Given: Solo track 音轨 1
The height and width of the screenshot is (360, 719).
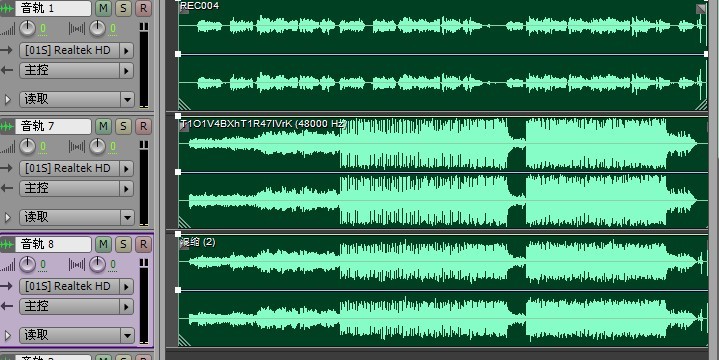Looking at the screenshot, I should pos(123,8).
